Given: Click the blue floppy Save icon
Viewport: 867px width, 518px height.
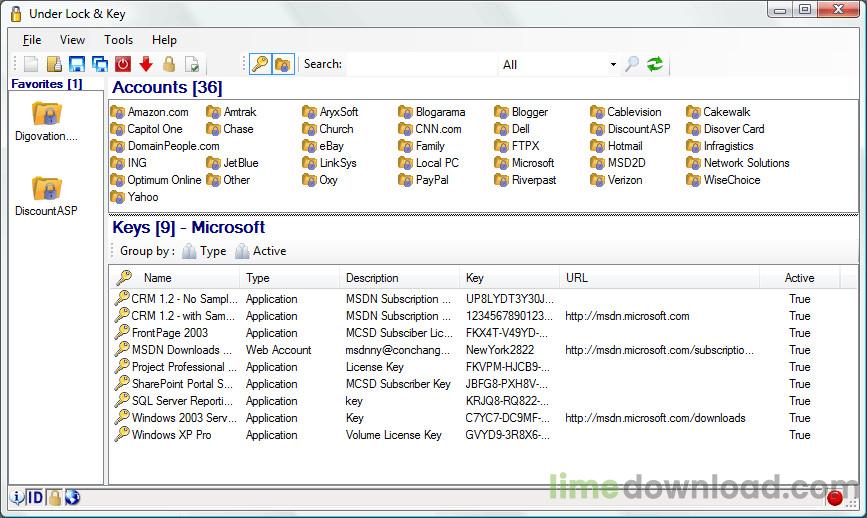Looking at the screenshot, I should click(x=77, y=64).
